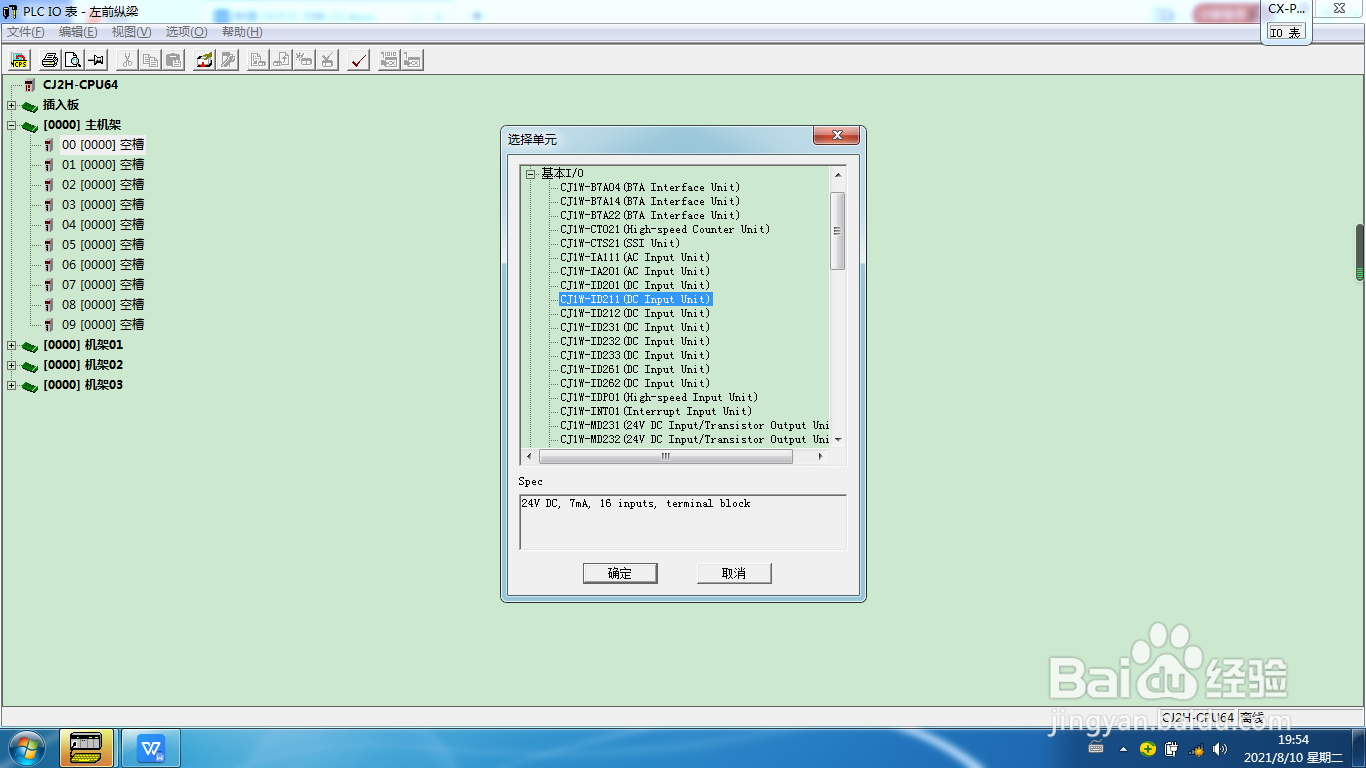Image resolution: width=1366 pixels, height=768 pixels.
Task: Click the network signal tray icon
Action: pos(1195,748)
